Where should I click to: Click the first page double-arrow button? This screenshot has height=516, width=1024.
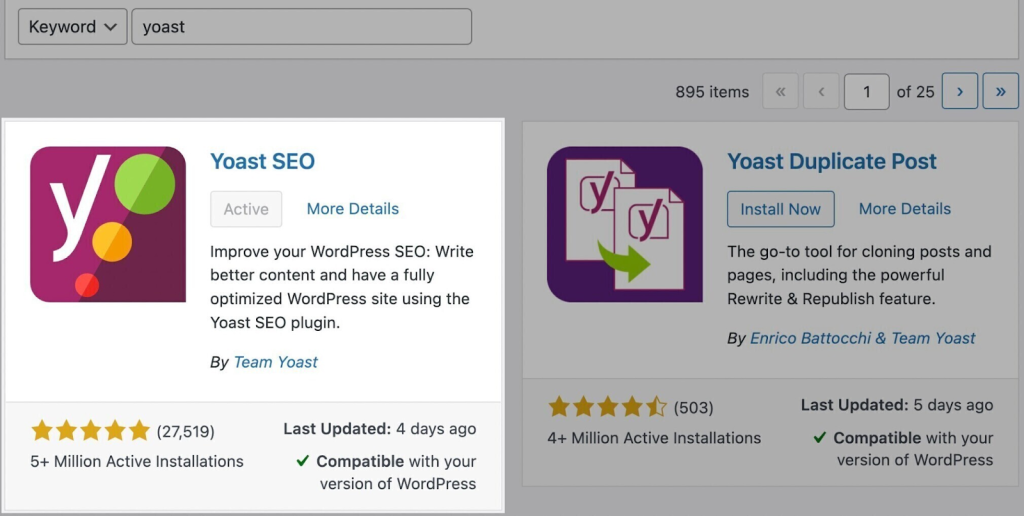pyautogui.click(x=781, y=91)
